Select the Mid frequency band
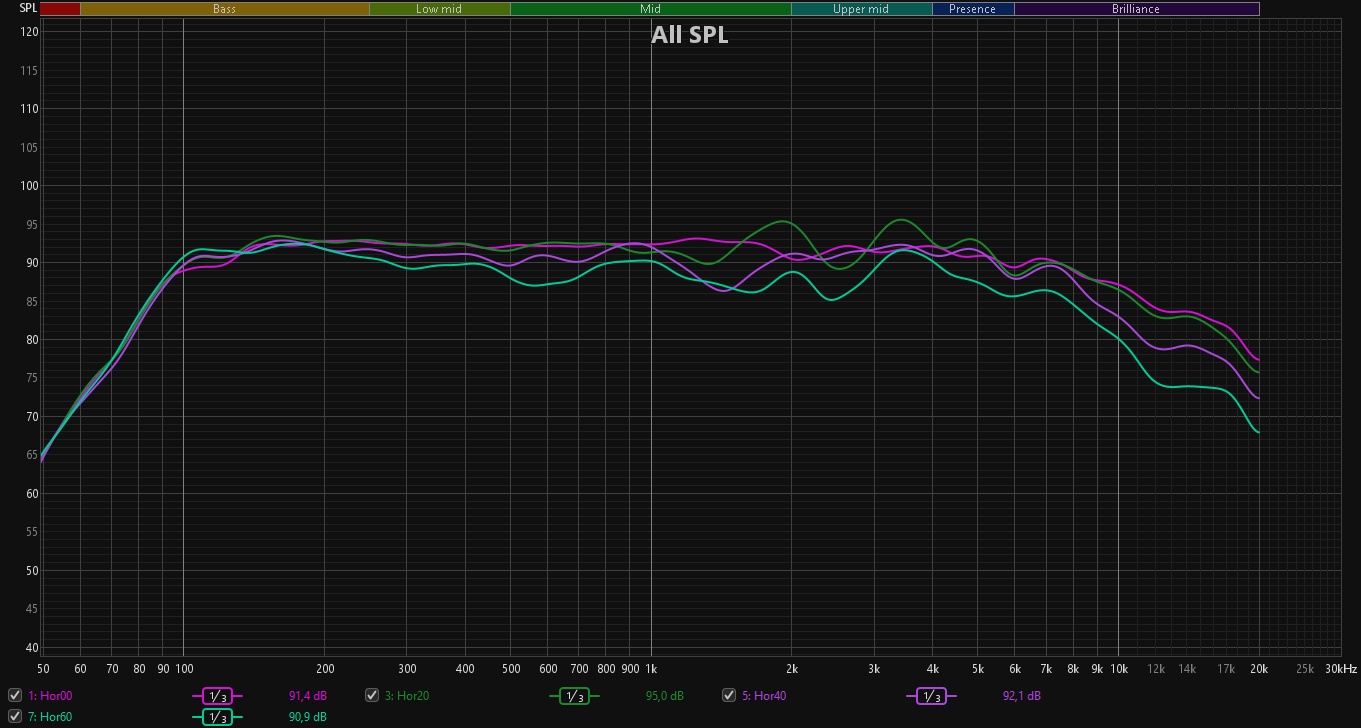Screen dimensions: 1361x728 (650, 9)
